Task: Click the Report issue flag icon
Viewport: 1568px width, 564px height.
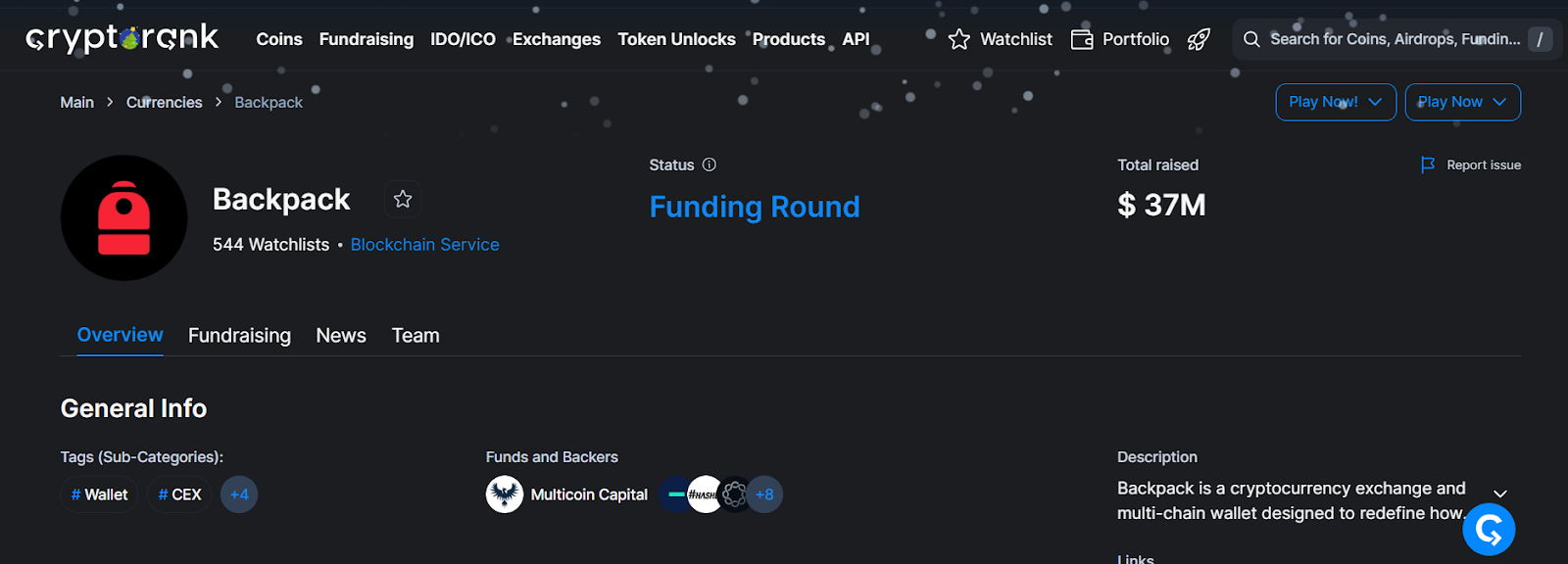Action: pyautogui.click(x=1428, y=164)
